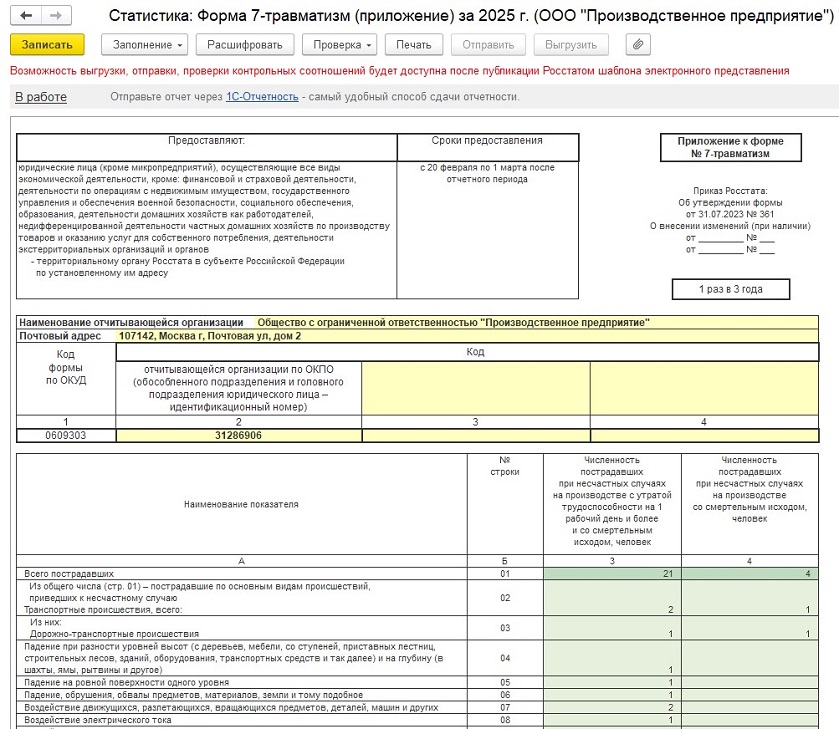The image size is (839, 729).
Task: Select row 07 column 3 value 2
Action: (x=612, y=707)
